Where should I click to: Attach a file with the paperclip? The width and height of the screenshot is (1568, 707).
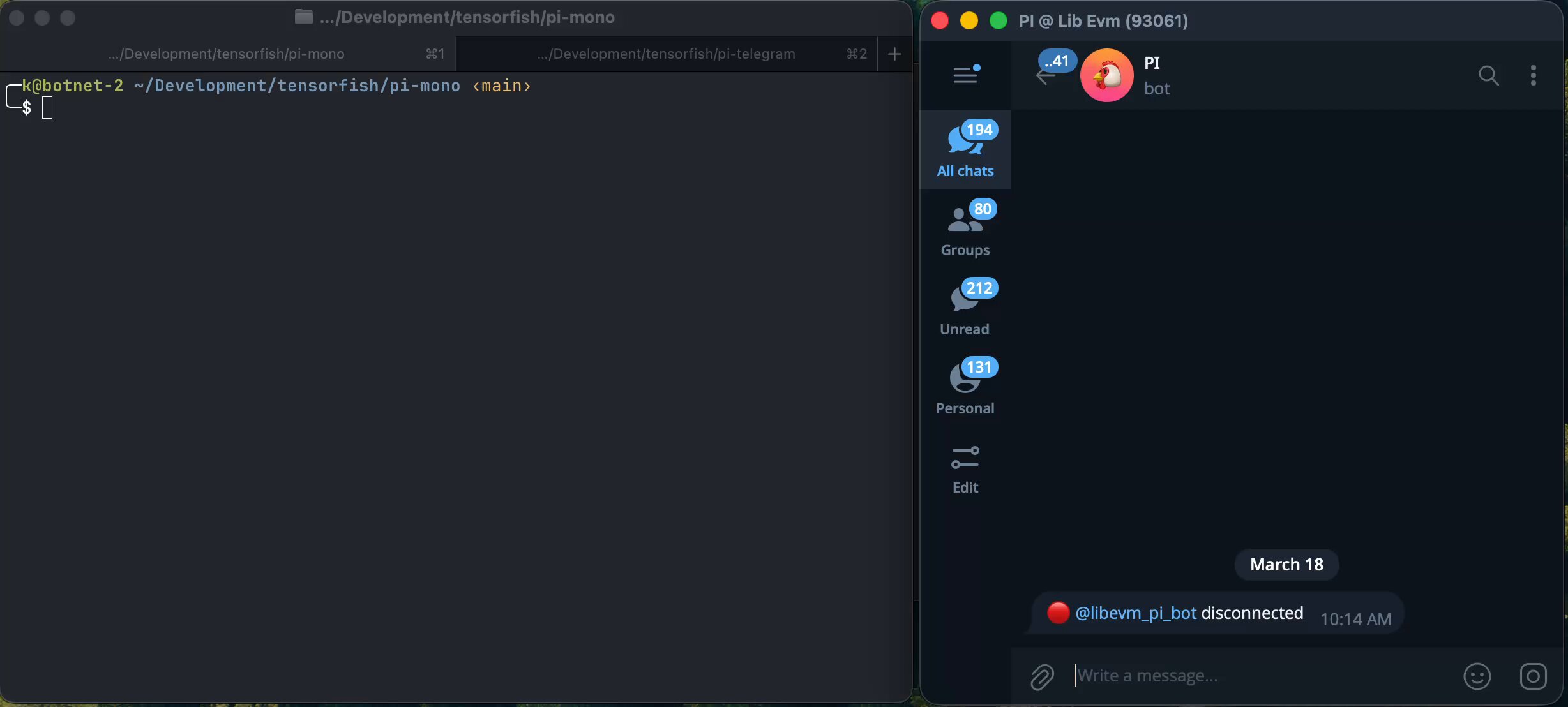pyautogui.click(x=1042, y=676)
